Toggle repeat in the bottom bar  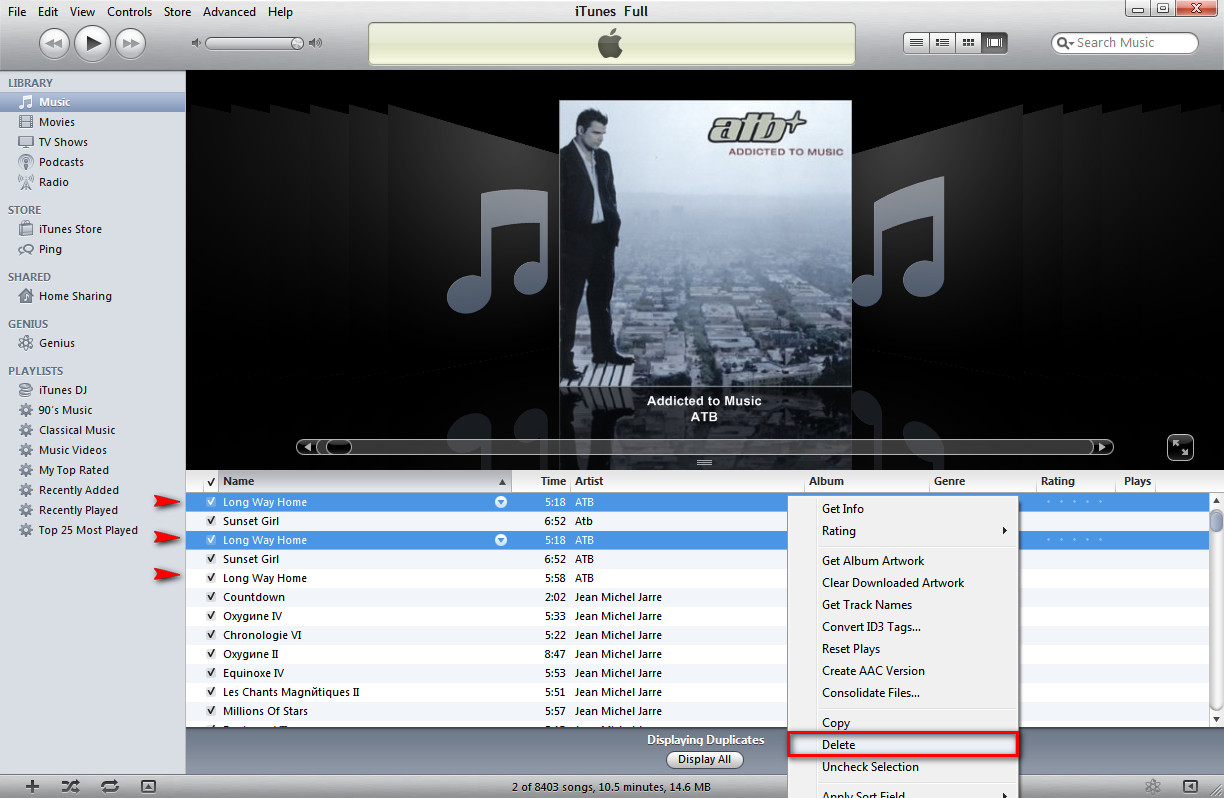pos(109,786)
